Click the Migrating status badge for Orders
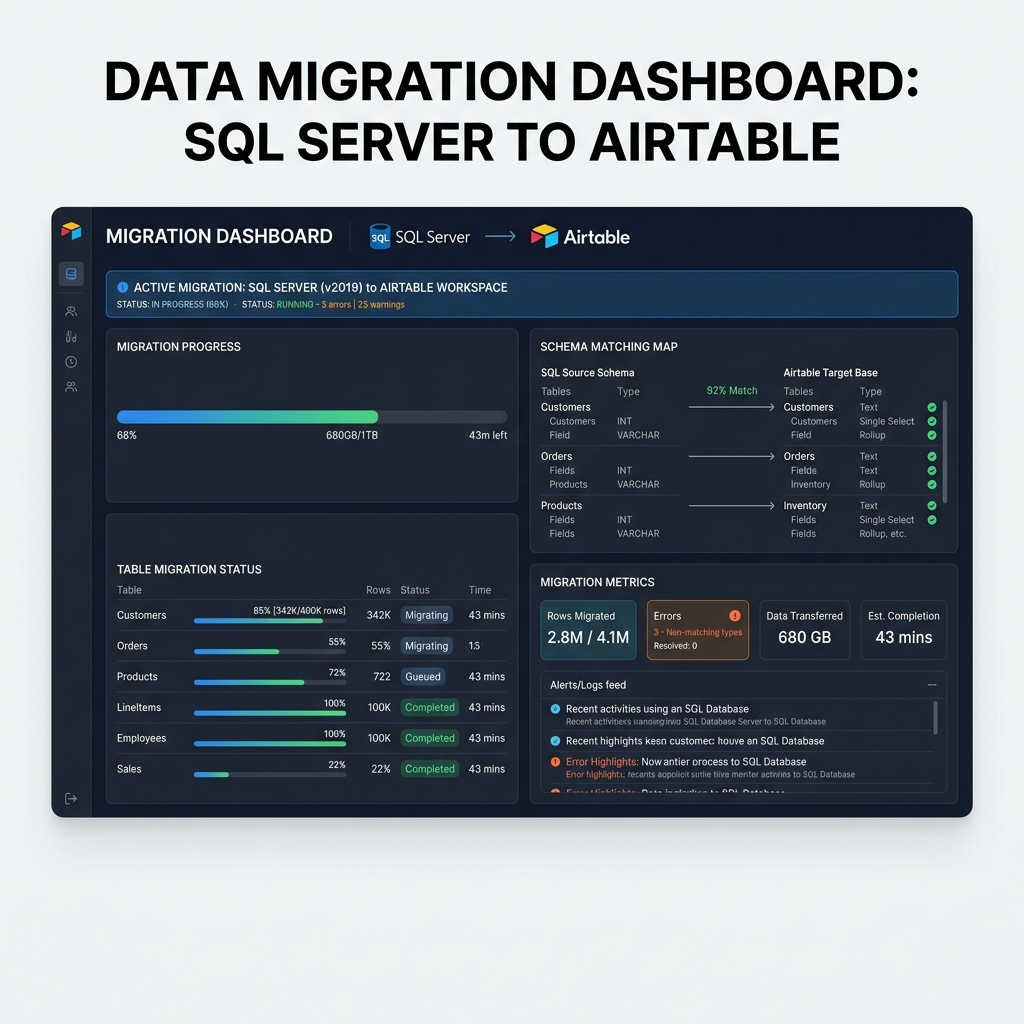Viewport: 1024px width, 1024px height. point(426,646)
